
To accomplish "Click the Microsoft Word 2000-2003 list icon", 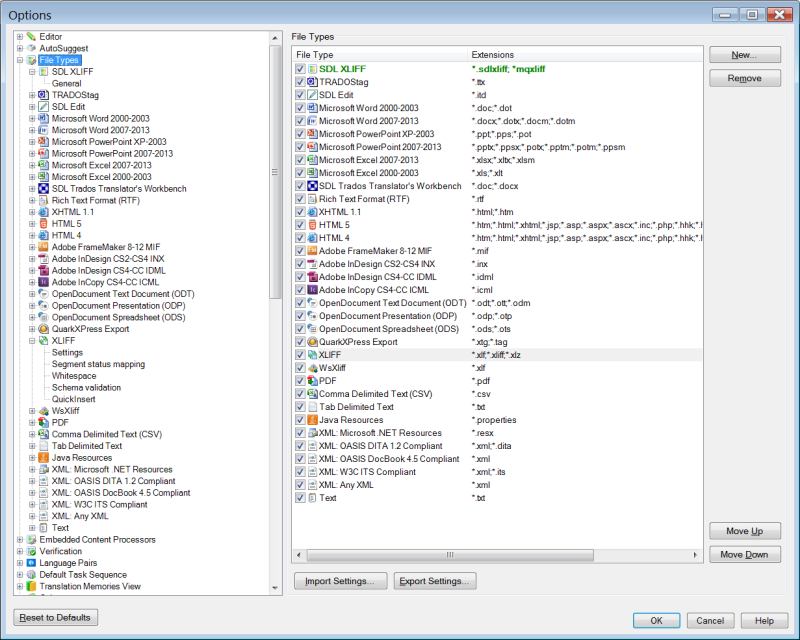I will click(x=313, y=108).
